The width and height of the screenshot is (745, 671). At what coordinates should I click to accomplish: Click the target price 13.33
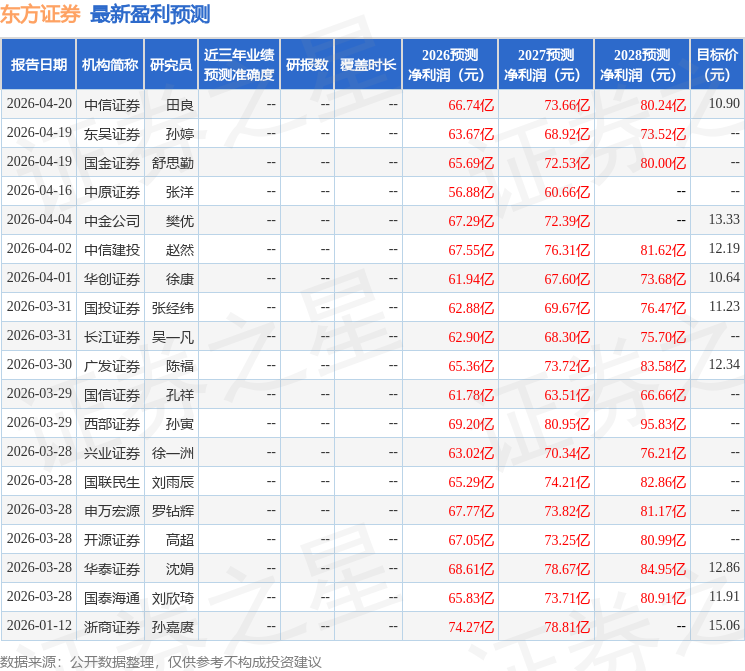point(724,220)
